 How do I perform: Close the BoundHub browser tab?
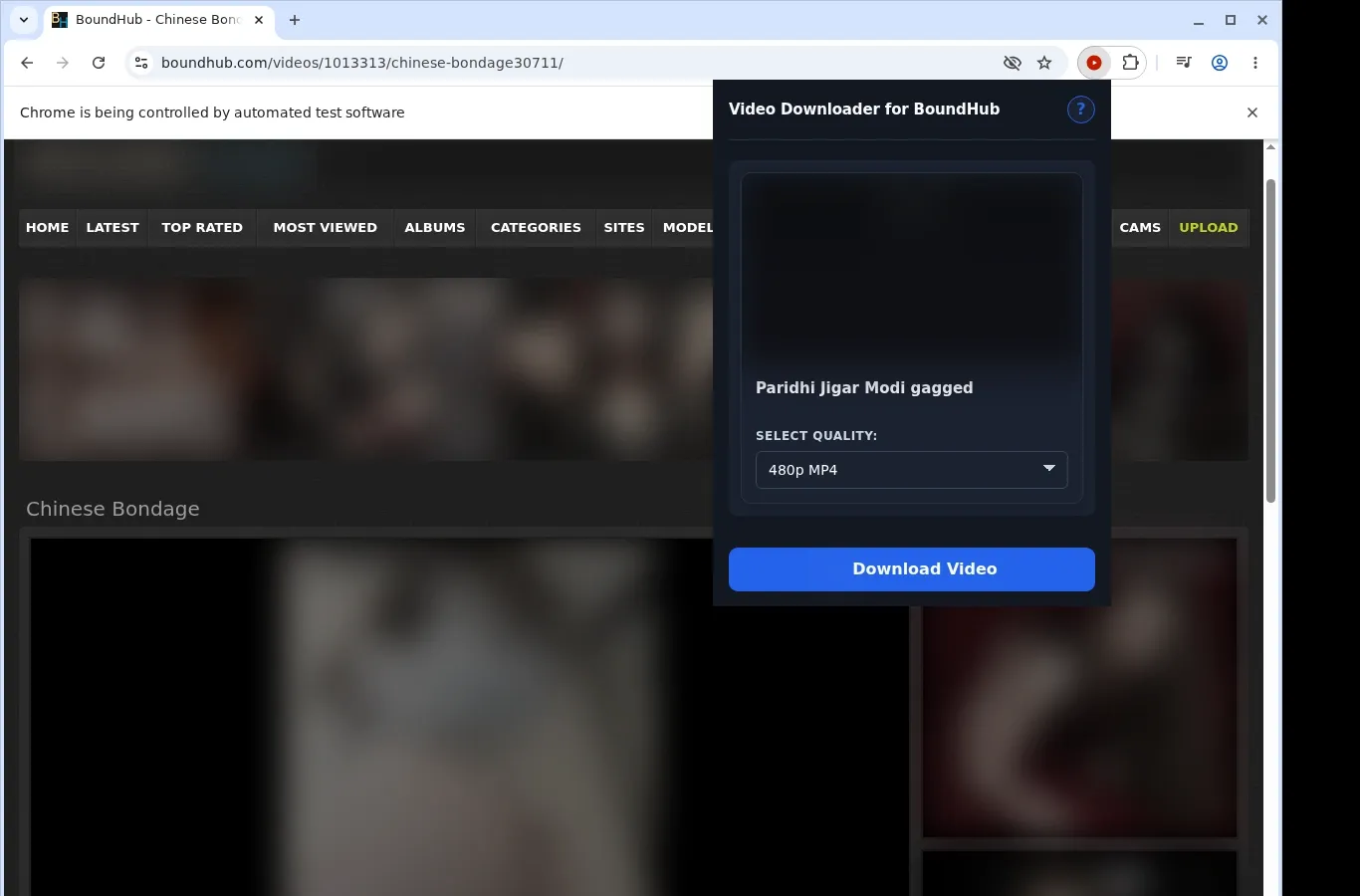[x=259, y=20]
